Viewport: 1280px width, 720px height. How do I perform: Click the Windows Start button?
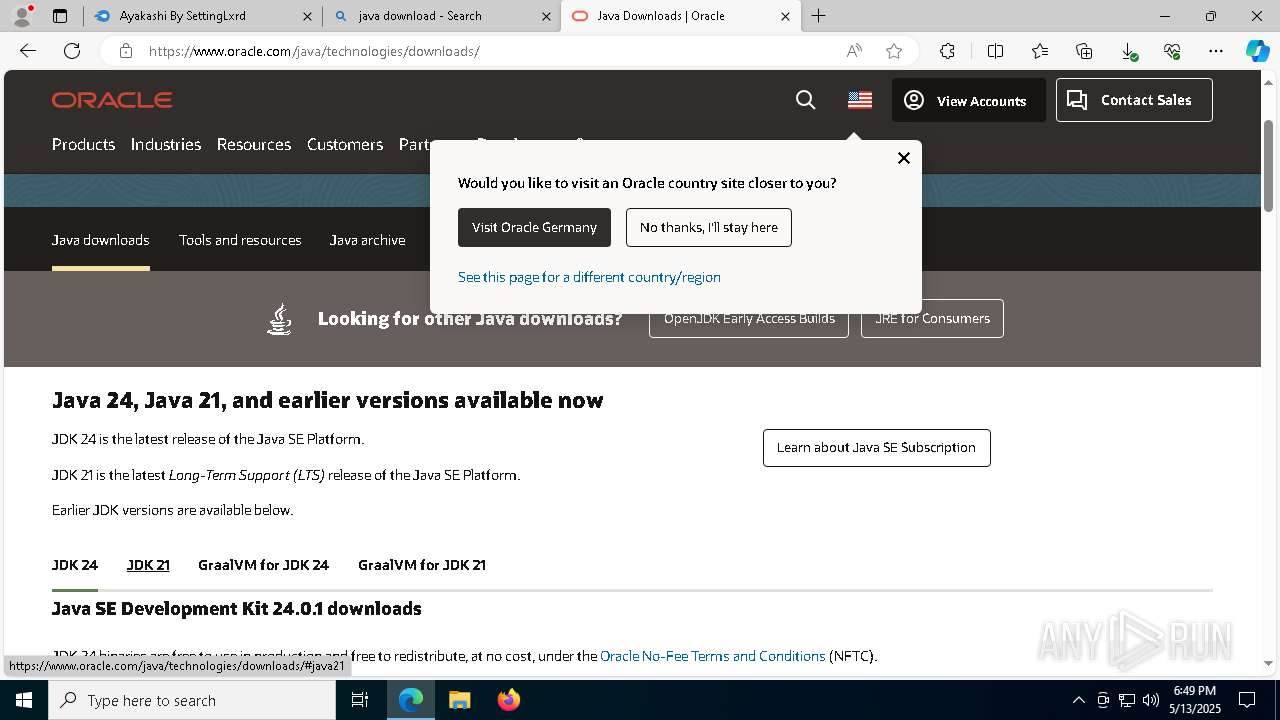click(x=24, y=700)
